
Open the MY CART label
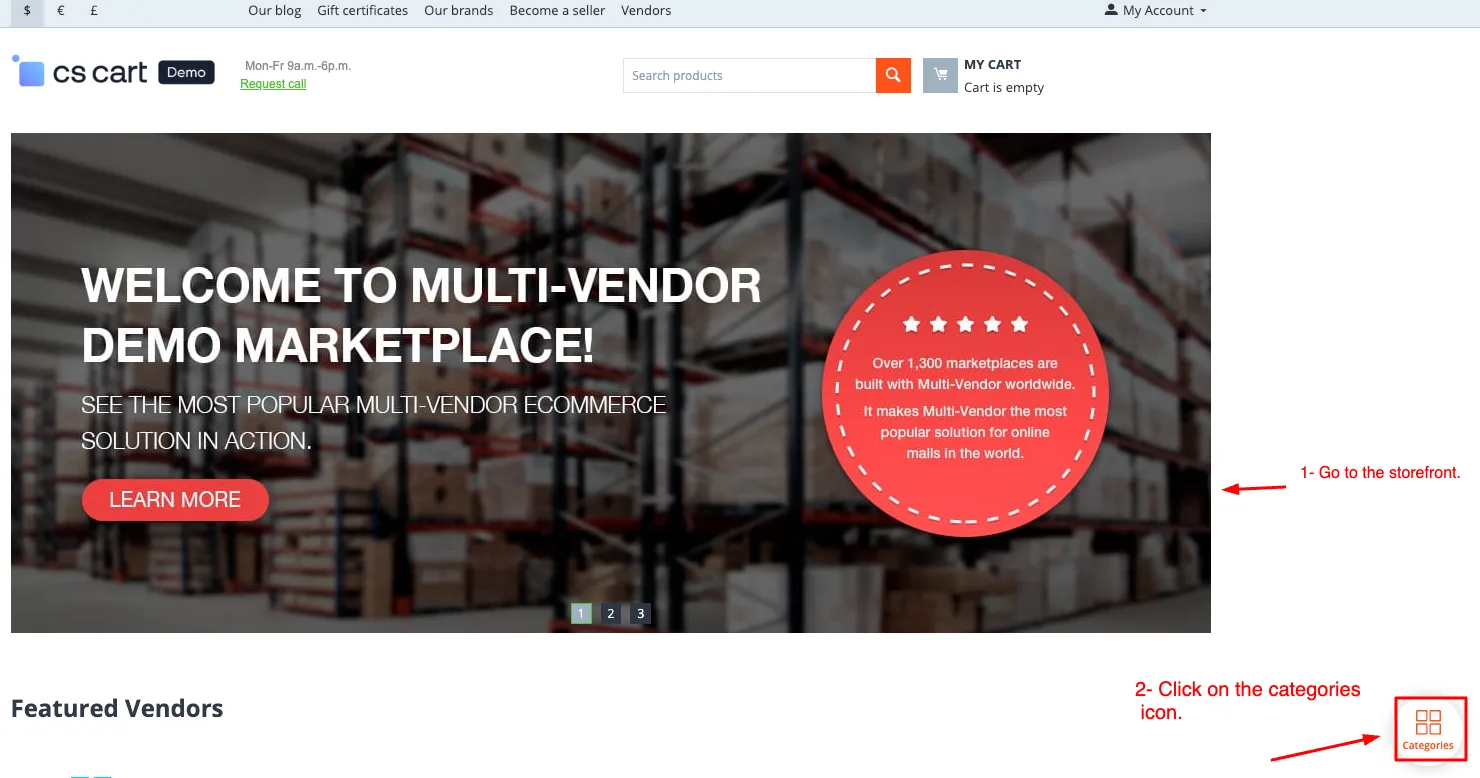click(x=992, y=65)
